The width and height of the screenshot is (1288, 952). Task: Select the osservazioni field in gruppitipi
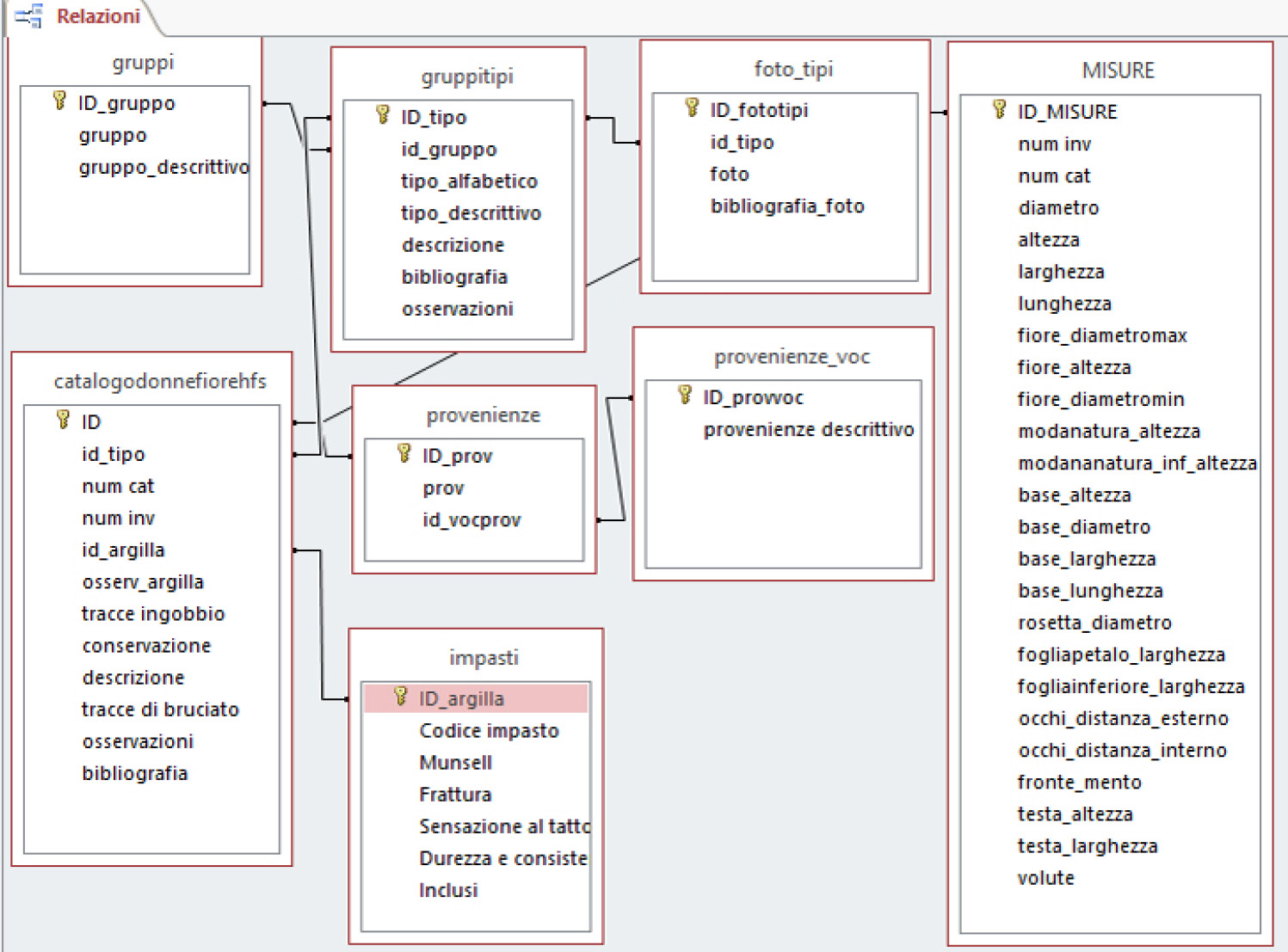pos(458,309)
